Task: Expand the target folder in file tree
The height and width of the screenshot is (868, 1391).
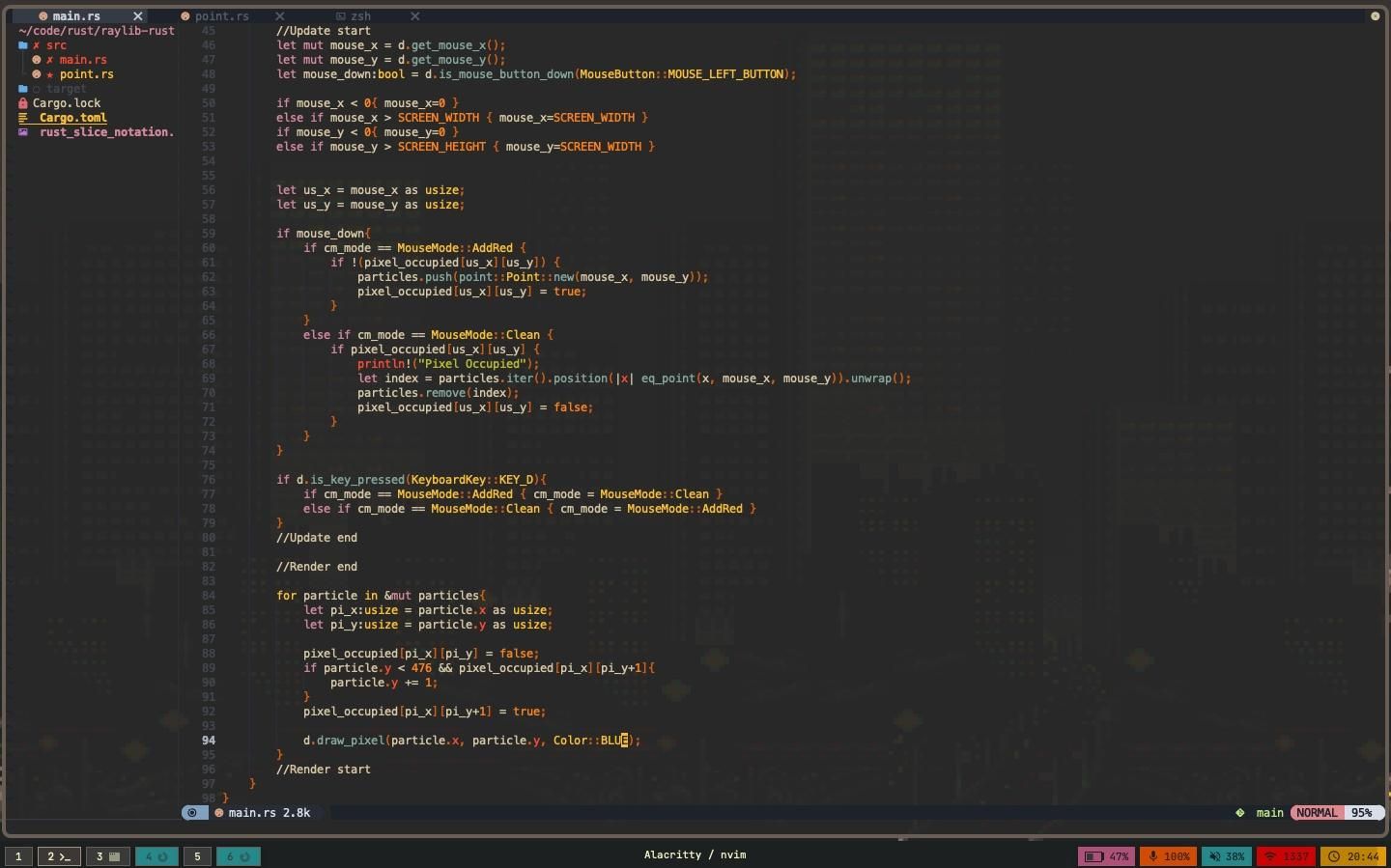Action: point(67,89)
